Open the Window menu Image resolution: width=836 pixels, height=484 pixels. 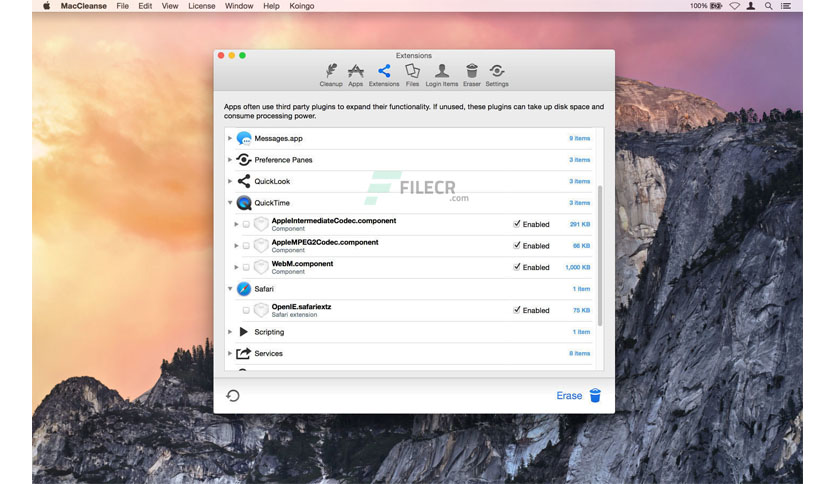pos(239,6)
